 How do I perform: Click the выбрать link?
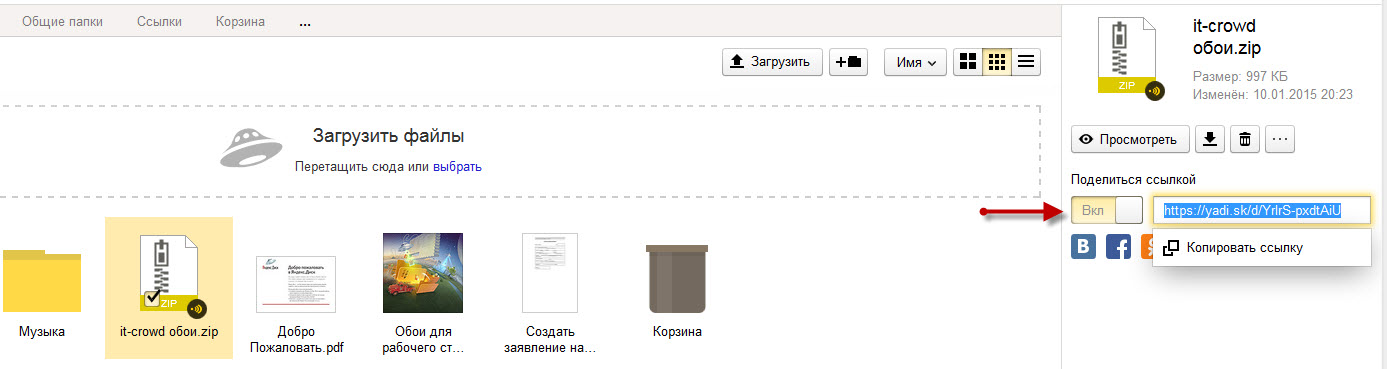coord(457,167)
